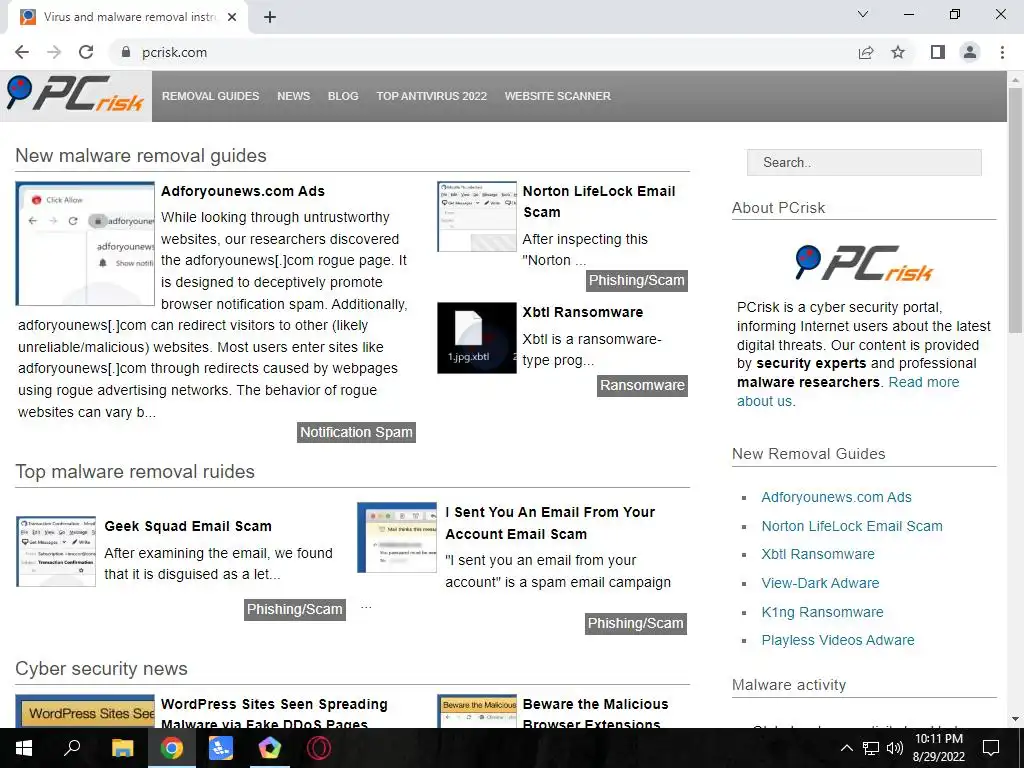Open Chrome's three-dot menu
Image resolution: width=1024 pixels, height=768 pixels.
[x=1002, y=52]
